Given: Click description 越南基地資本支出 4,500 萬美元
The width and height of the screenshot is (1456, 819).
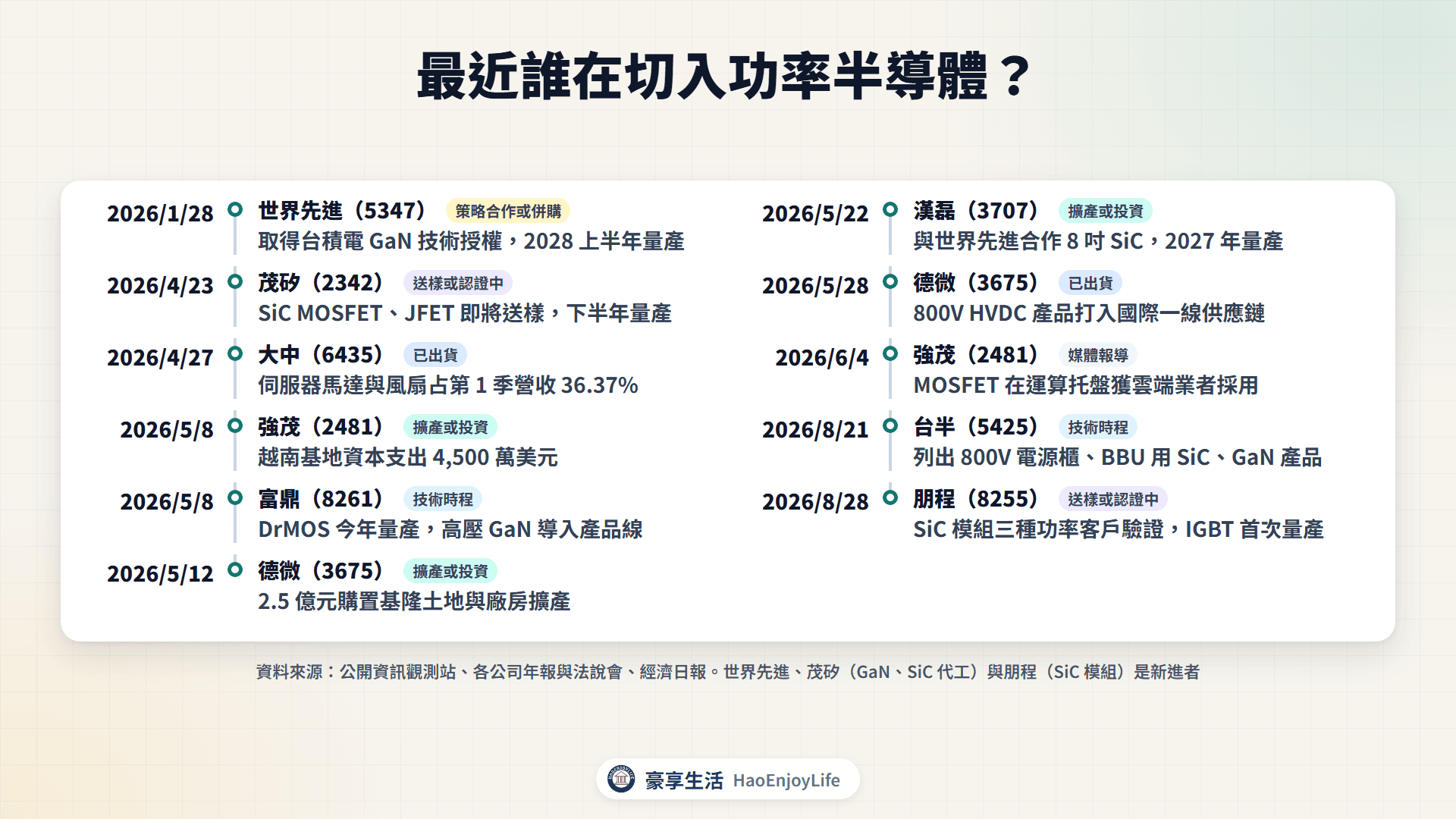Looking at the screenshot, I should click(408, 457).
